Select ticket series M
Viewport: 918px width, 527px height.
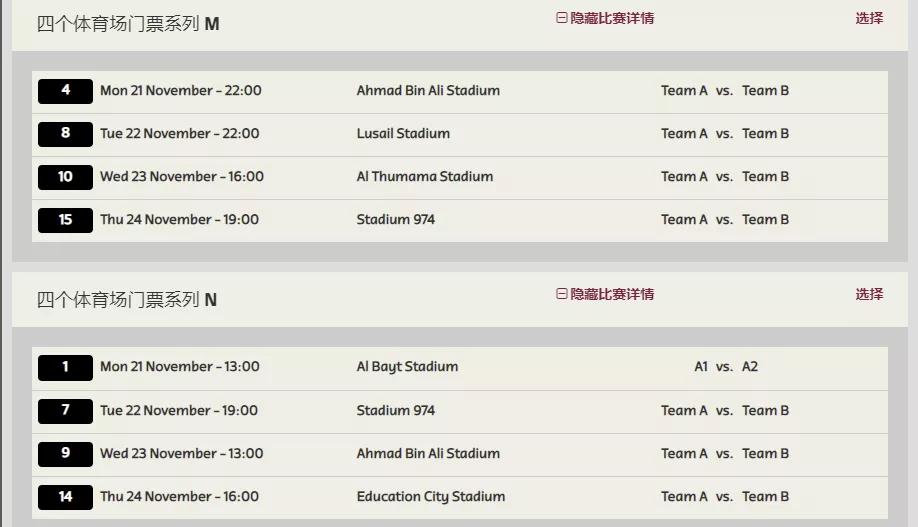[x=869, y=18]
